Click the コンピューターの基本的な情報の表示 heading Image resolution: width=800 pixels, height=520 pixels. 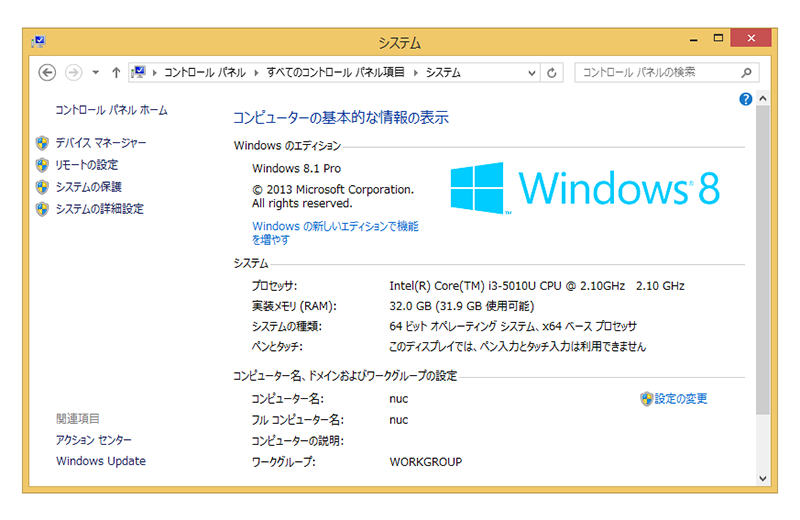point(341,118)
